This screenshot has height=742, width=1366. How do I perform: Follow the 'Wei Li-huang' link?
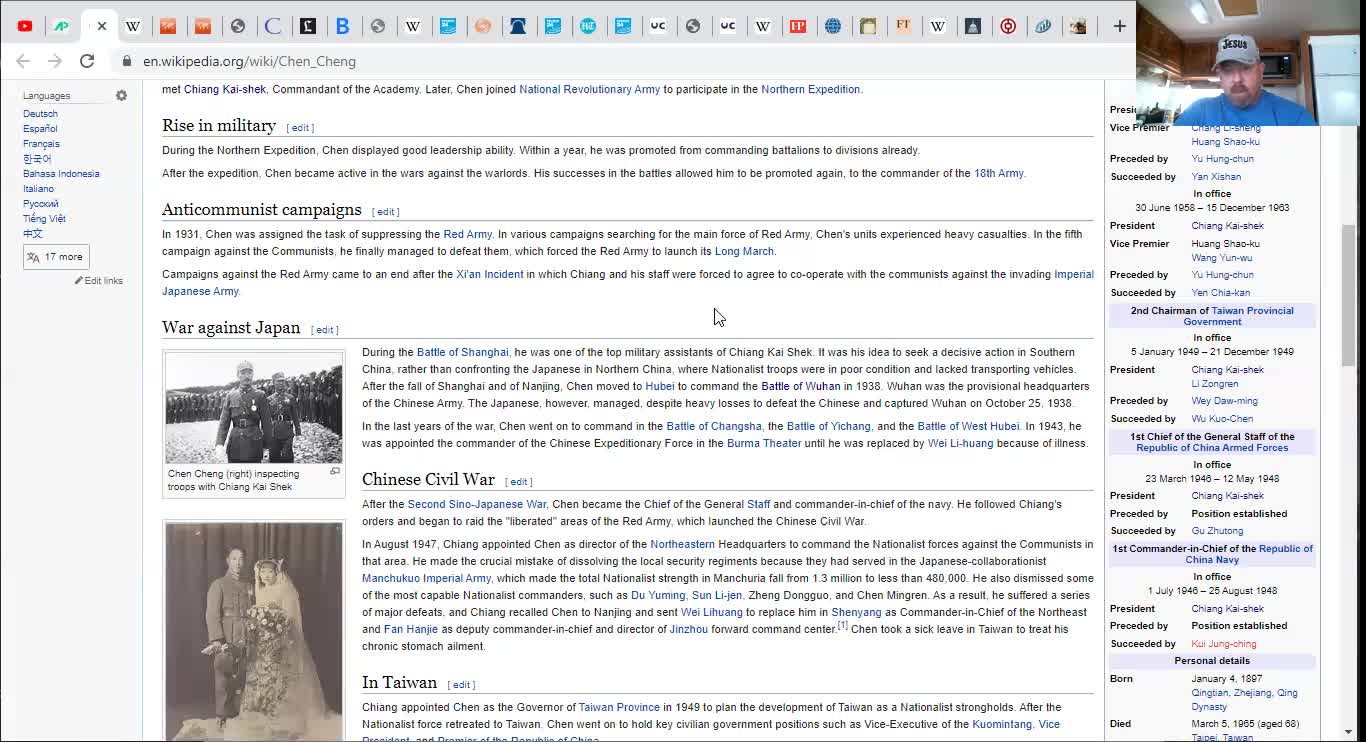click(961, 443)
